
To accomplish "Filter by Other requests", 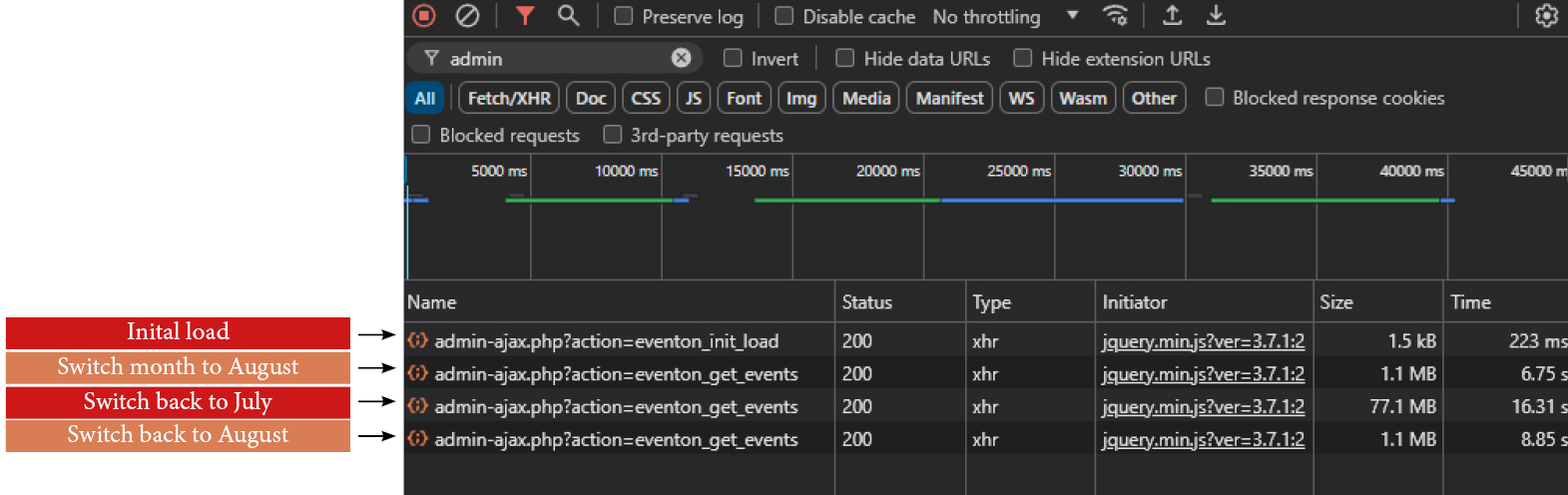I will tap(1154, 98).
